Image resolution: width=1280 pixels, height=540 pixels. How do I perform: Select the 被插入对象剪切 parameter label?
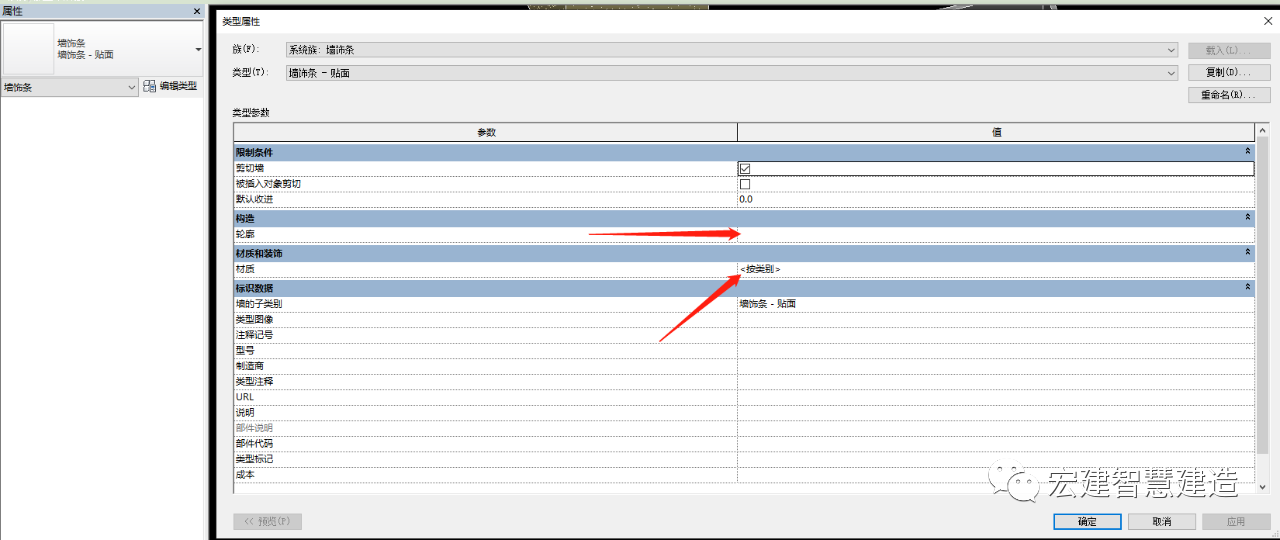pyautogui.click(x=268, y=184)
